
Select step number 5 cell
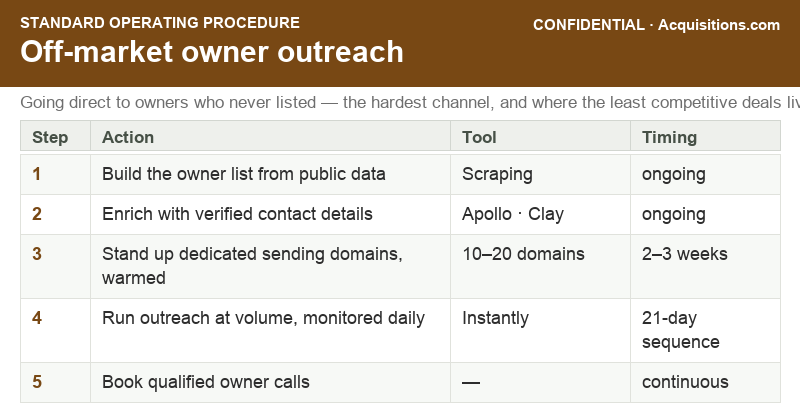pyautogui.click(x=56, y=382)
